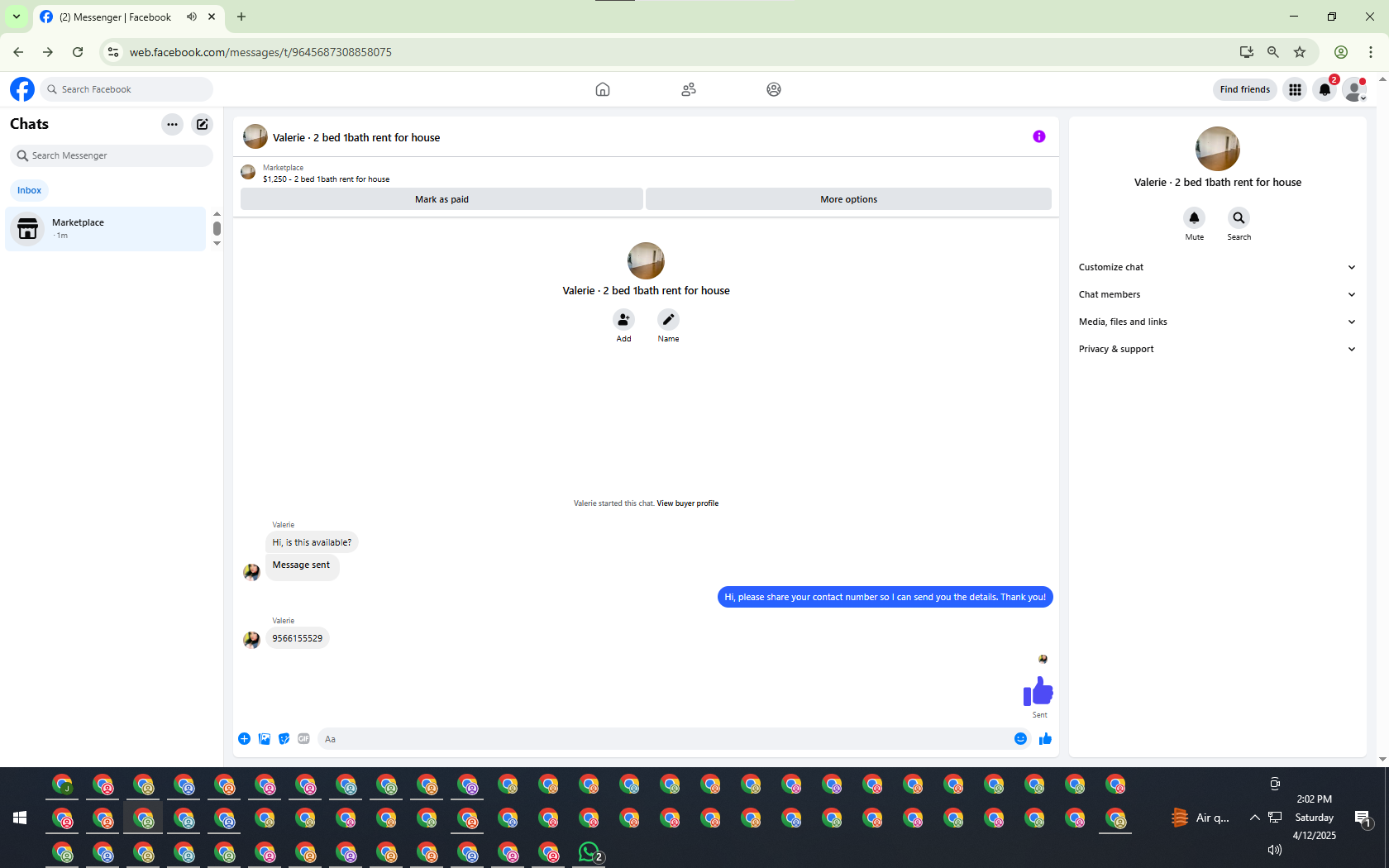Click the phone number message 9566155529

tap(298, 638)
